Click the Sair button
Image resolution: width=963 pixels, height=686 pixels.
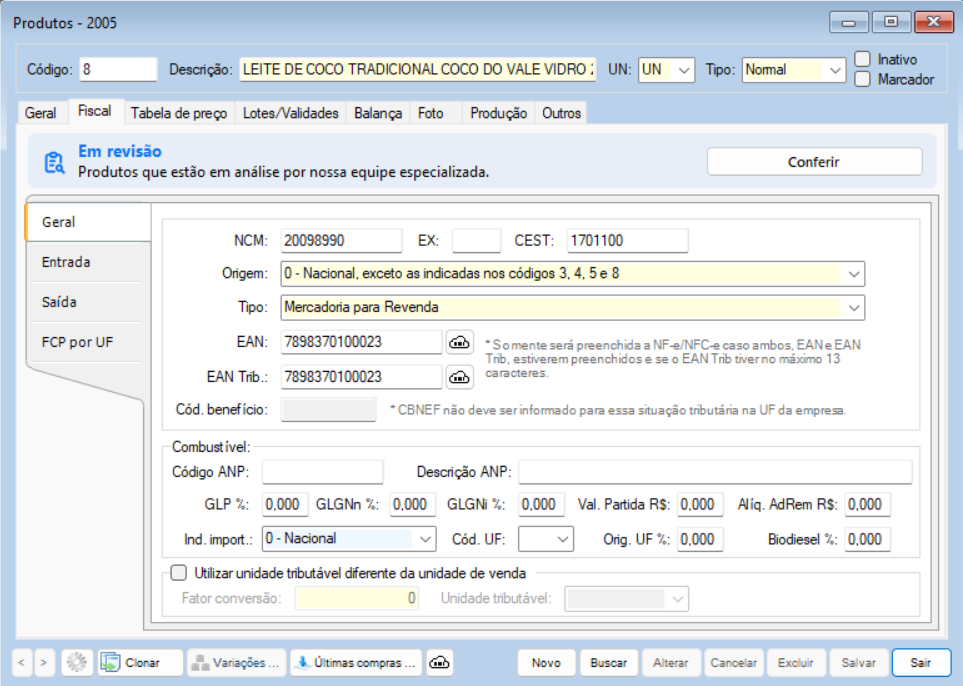[x=921, y=663]
